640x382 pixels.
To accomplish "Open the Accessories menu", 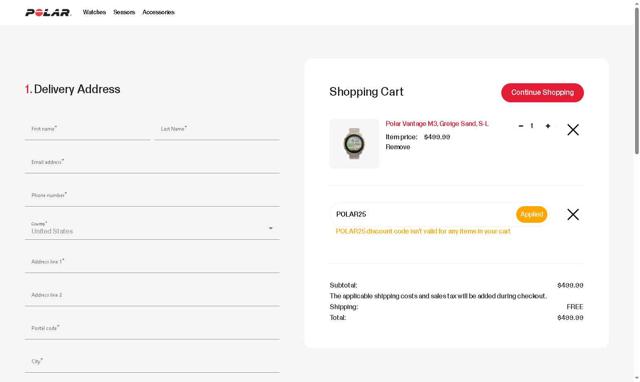I will pos(158,12).
